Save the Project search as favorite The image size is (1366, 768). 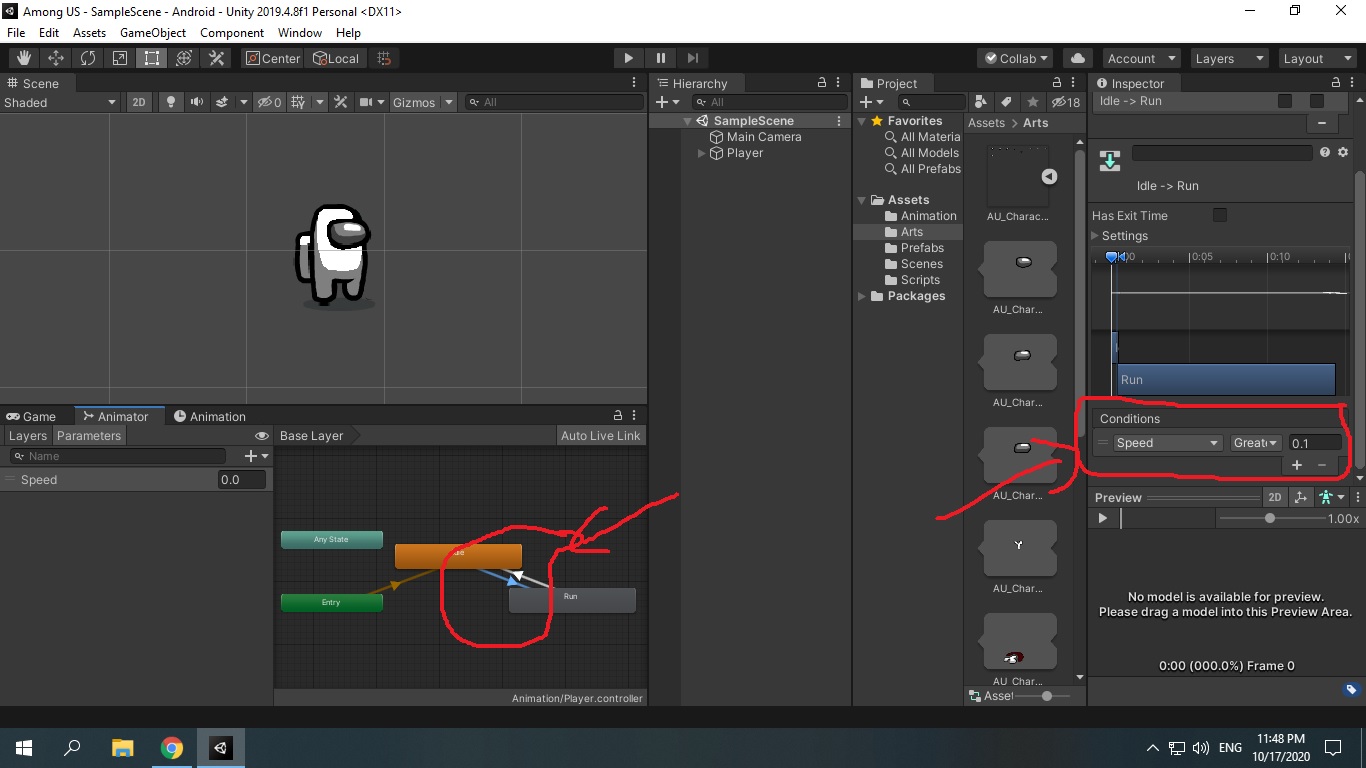click(x=1033, y=102)
